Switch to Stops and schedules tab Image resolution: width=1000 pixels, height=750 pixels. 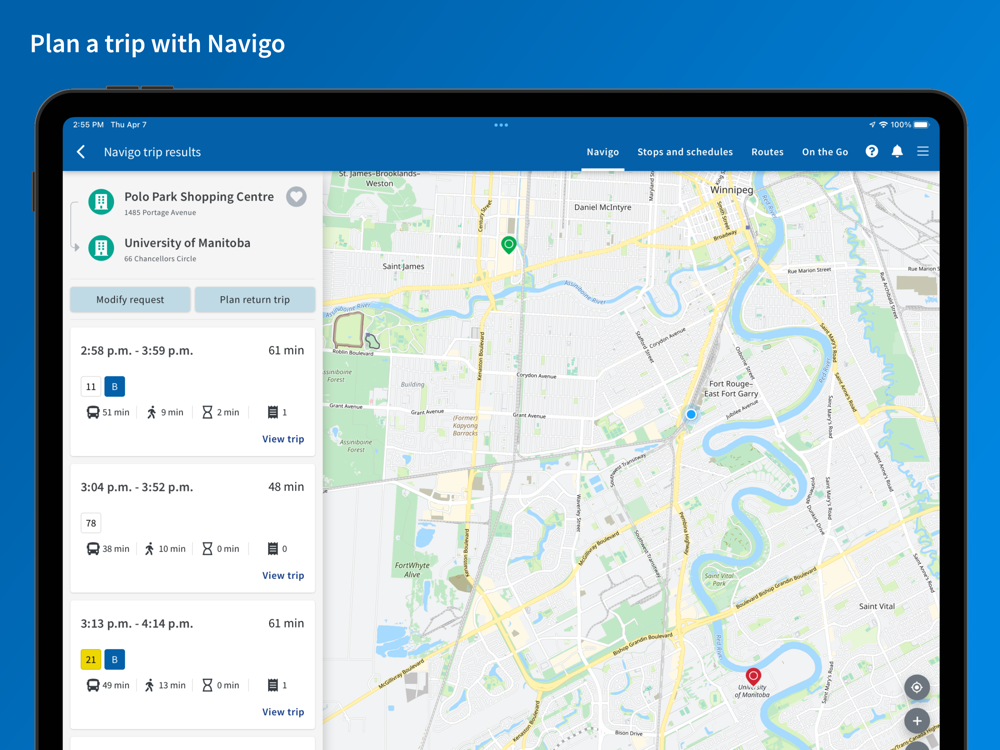pos(685,152)
